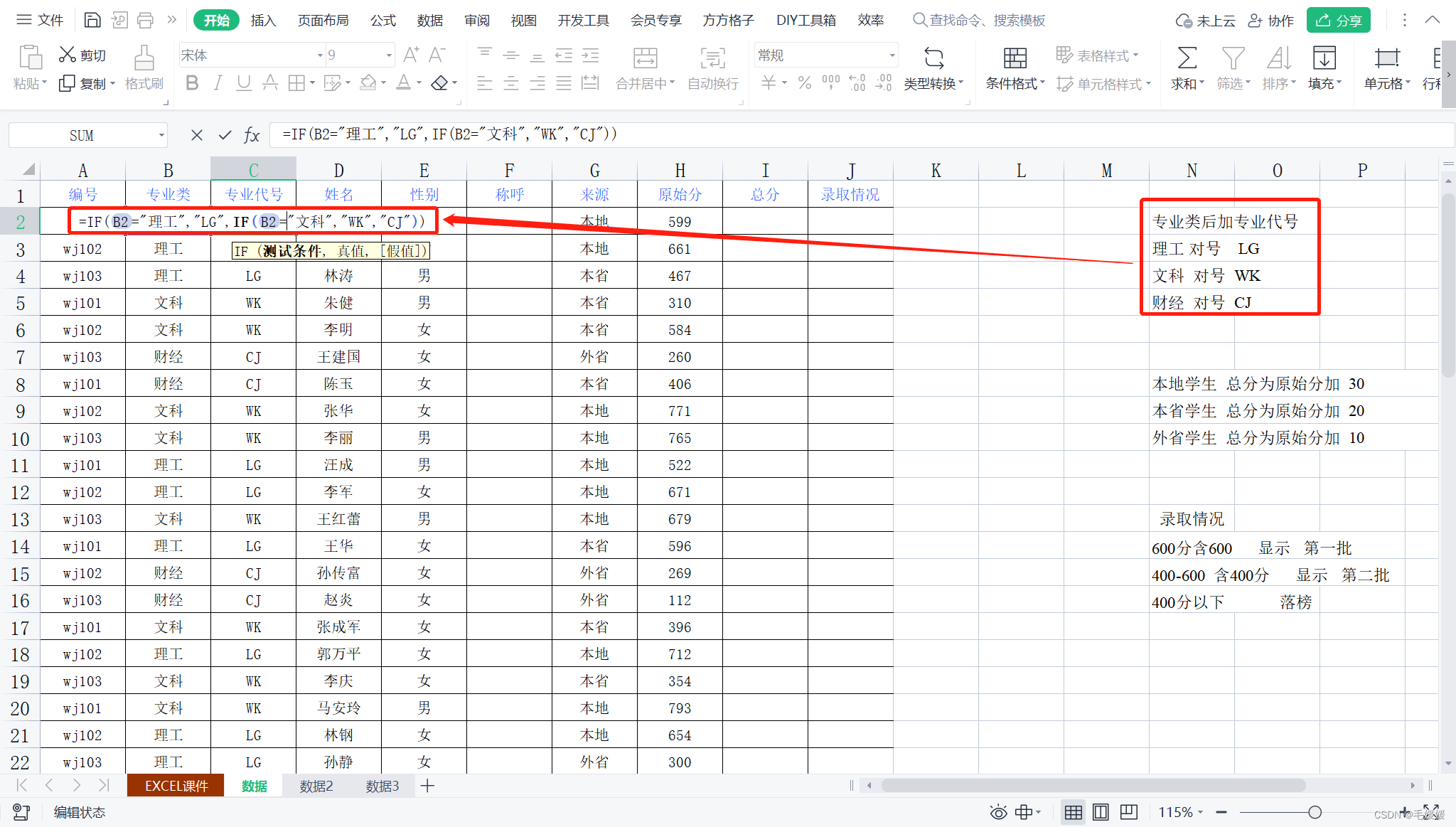Image resolution: width=1456 pixels, height=827 pixels.
Task: Click the Format Painter (格式刷) icon
Action: pos(144,58)
